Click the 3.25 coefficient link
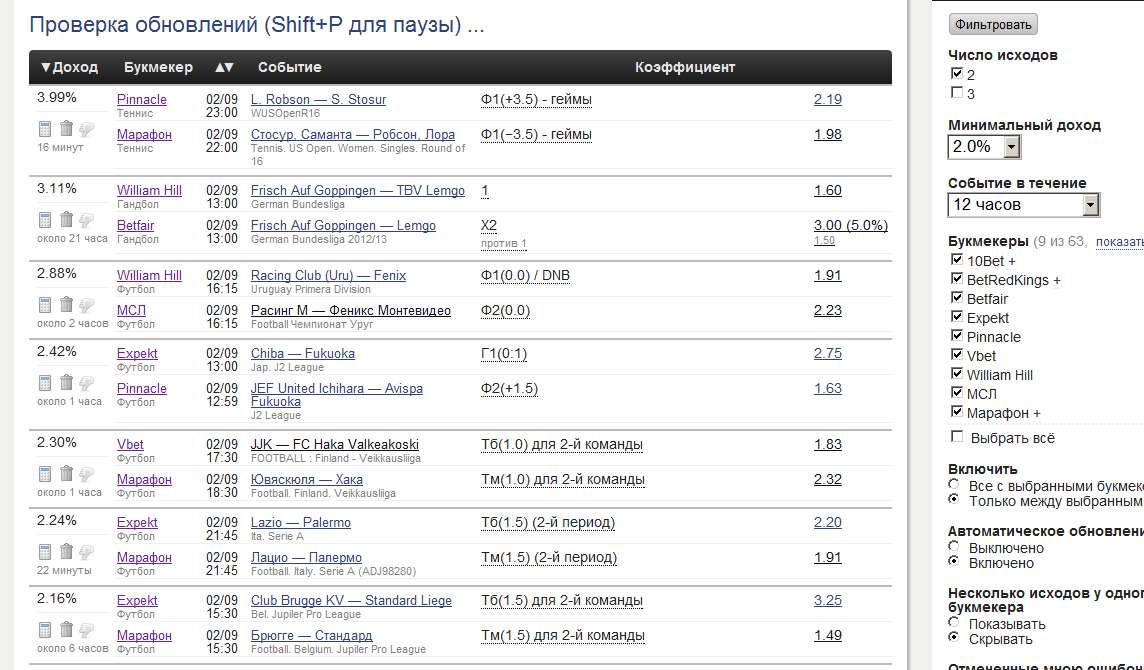 [827, 601]
